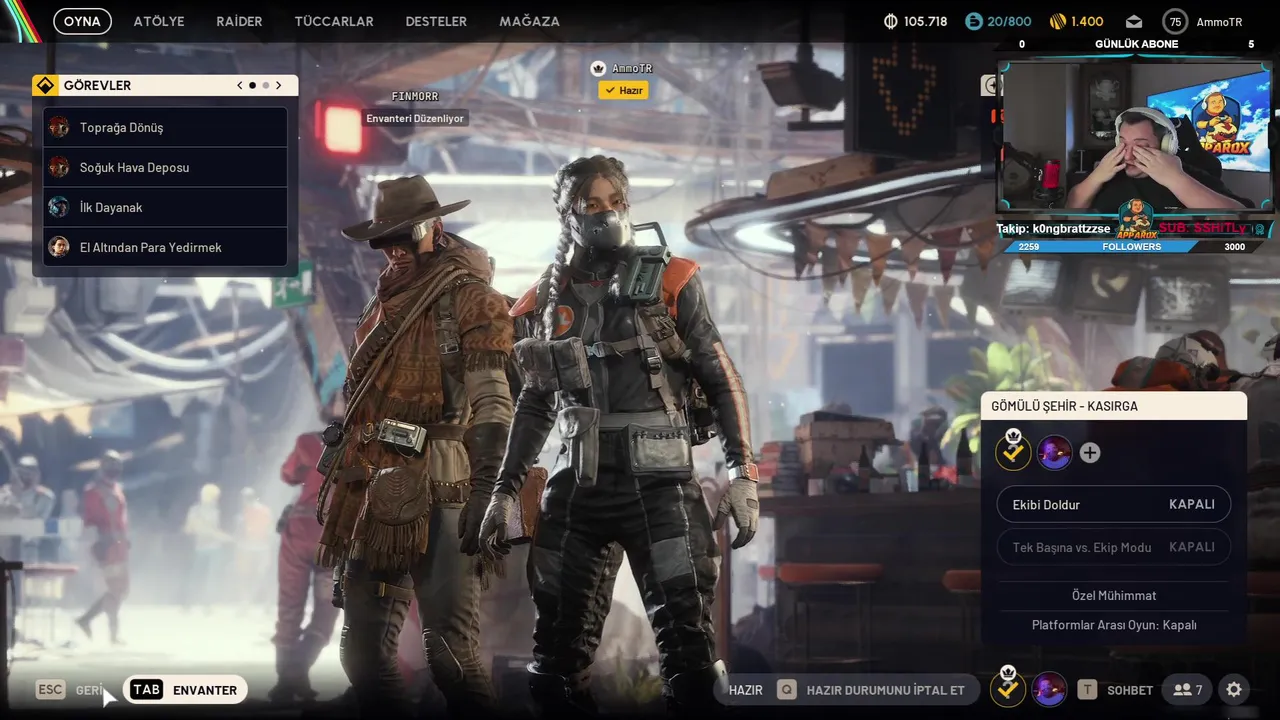Click the bottom bar ready checkmark avatar
Screen dimensions: 1280x720
click(x=1008, y=688)
